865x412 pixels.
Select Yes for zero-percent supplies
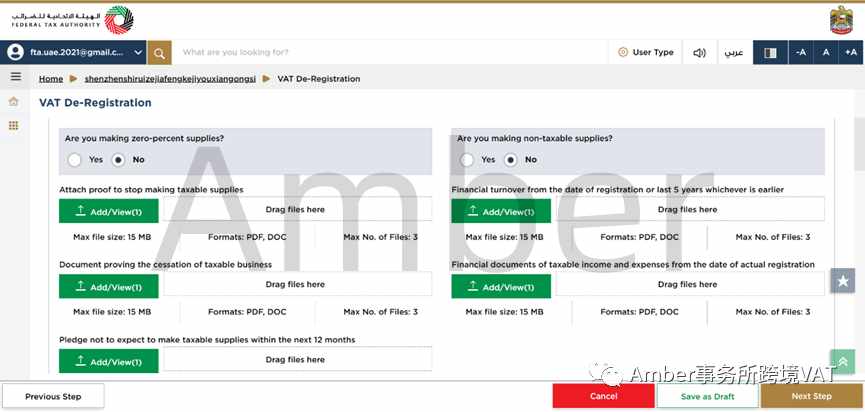[74, 160]
